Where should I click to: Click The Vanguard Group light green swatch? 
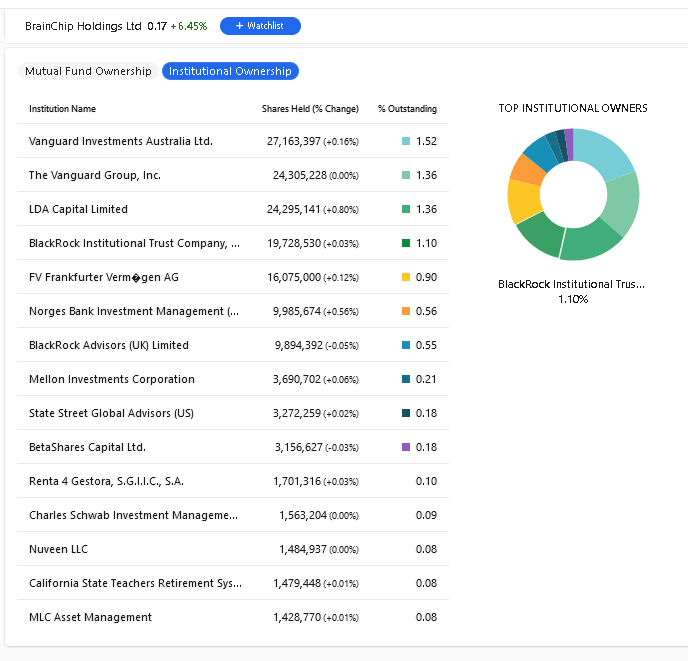pos(406,175)
